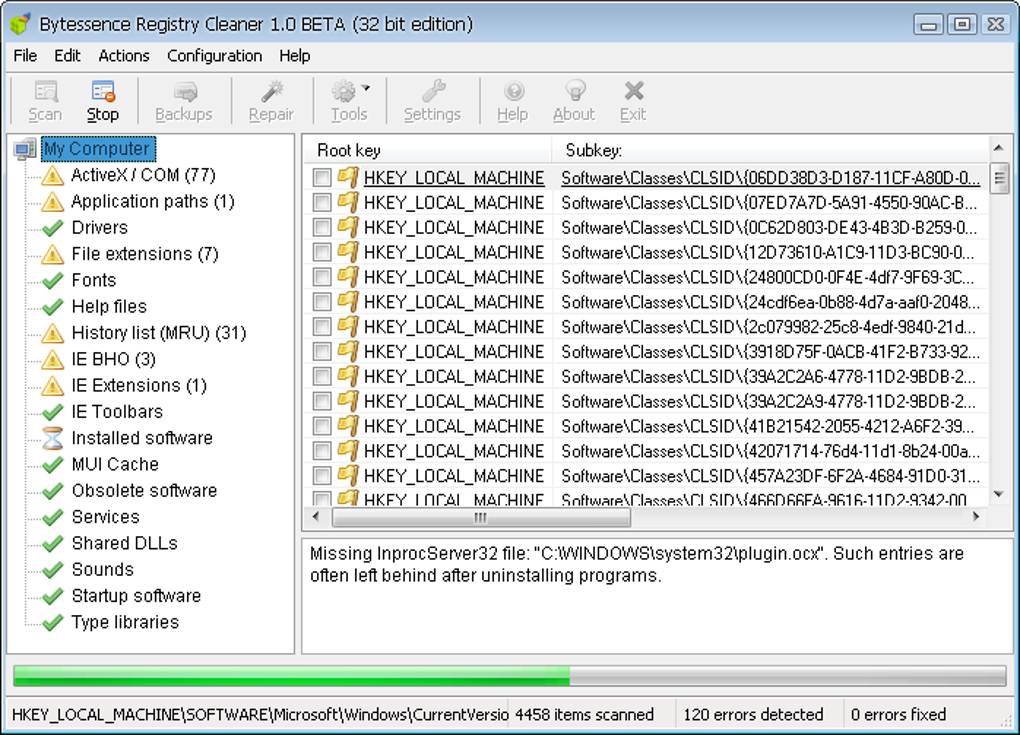The image size is (1020, 735).
Task: Open the Tools dropdown arrow
Action: tap(366, 88)
